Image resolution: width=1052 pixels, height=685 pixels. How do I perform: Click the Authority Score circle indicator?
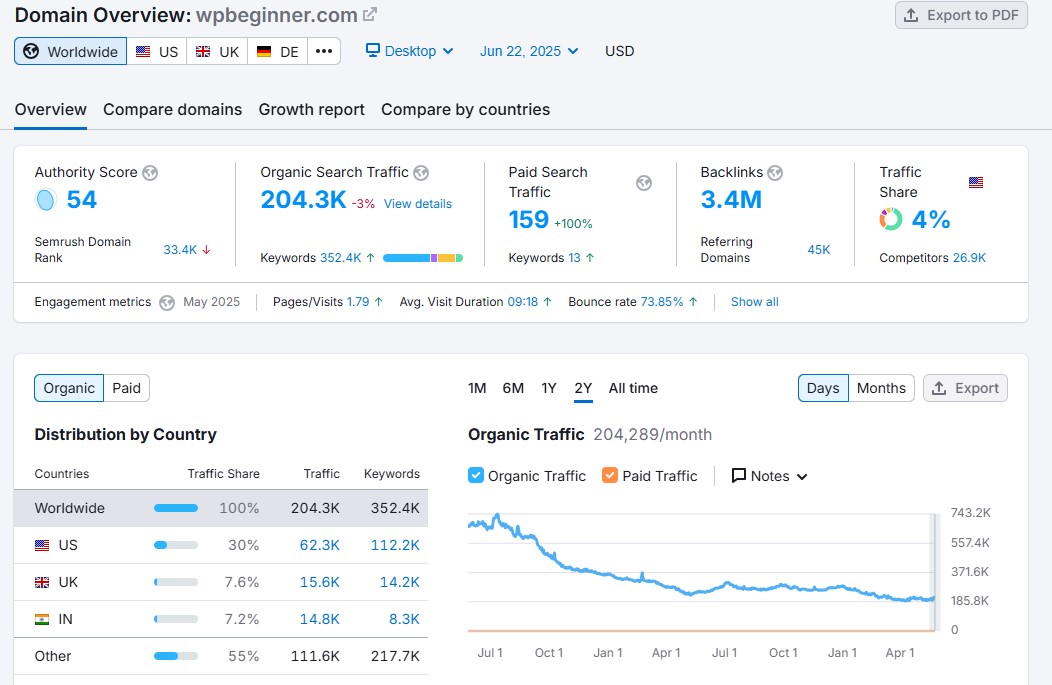coord(46,200)
